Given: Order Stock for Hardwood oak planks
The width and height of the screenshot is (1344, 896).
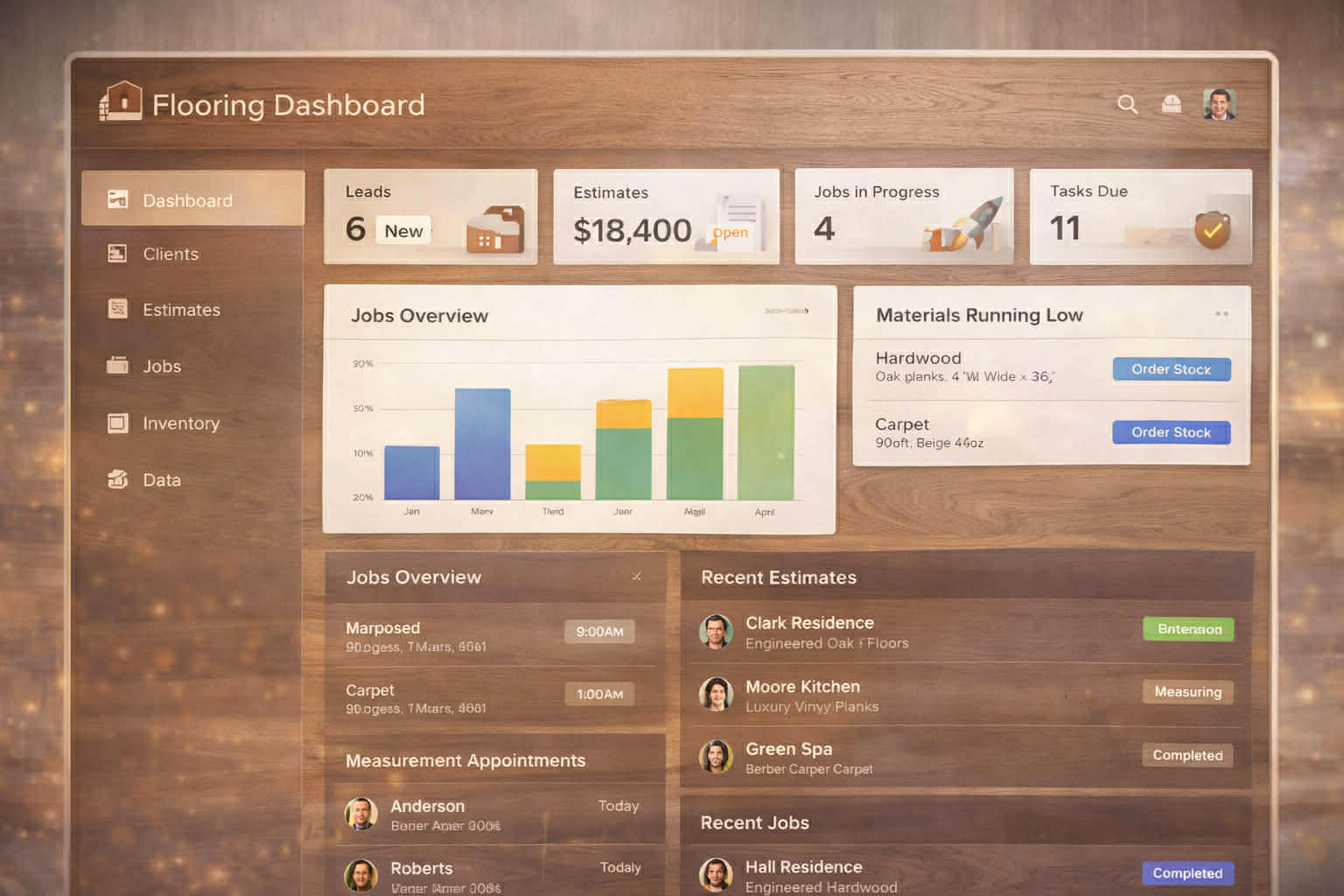Looking at the screenshot, I should (x=1171, y=369).
